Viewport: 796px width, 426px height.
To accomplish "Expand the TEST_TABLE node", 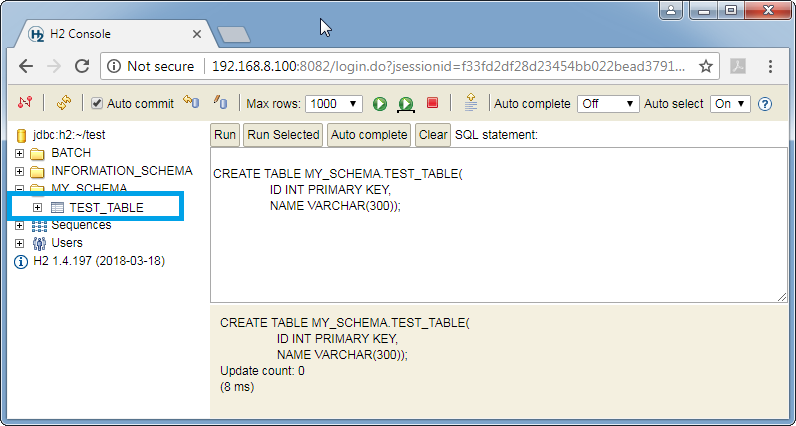I will (x=37, y=207).
